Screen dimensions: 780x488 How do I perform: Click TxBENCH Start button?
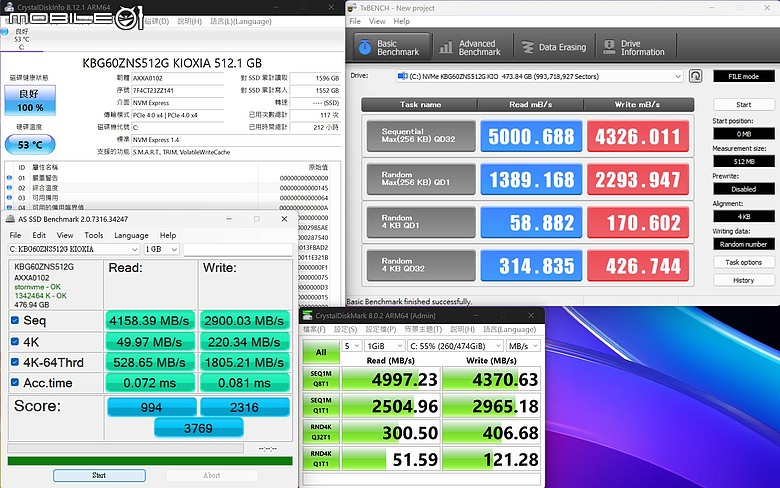[744, 104]
